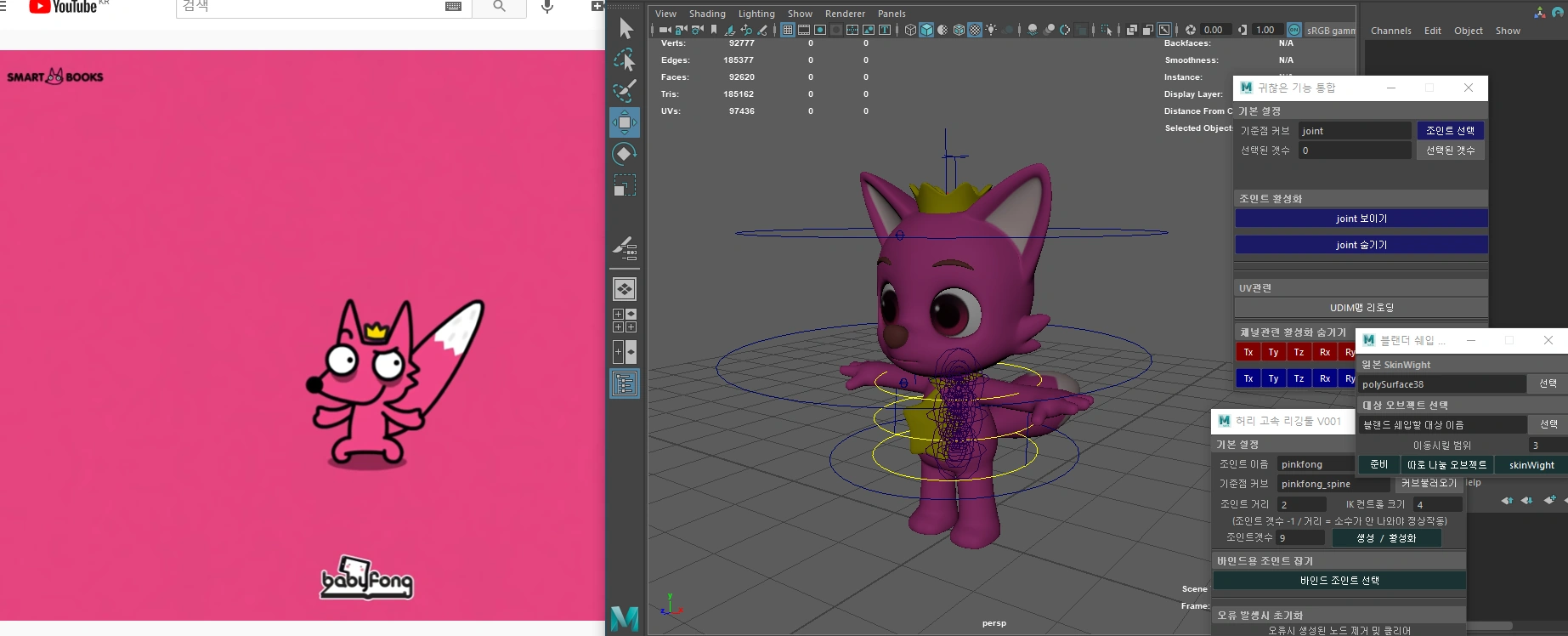Click the 'joint 보이기' button
This screenshot has height=636, width=1568.
pyautogui.click(x=1361, y=219)
